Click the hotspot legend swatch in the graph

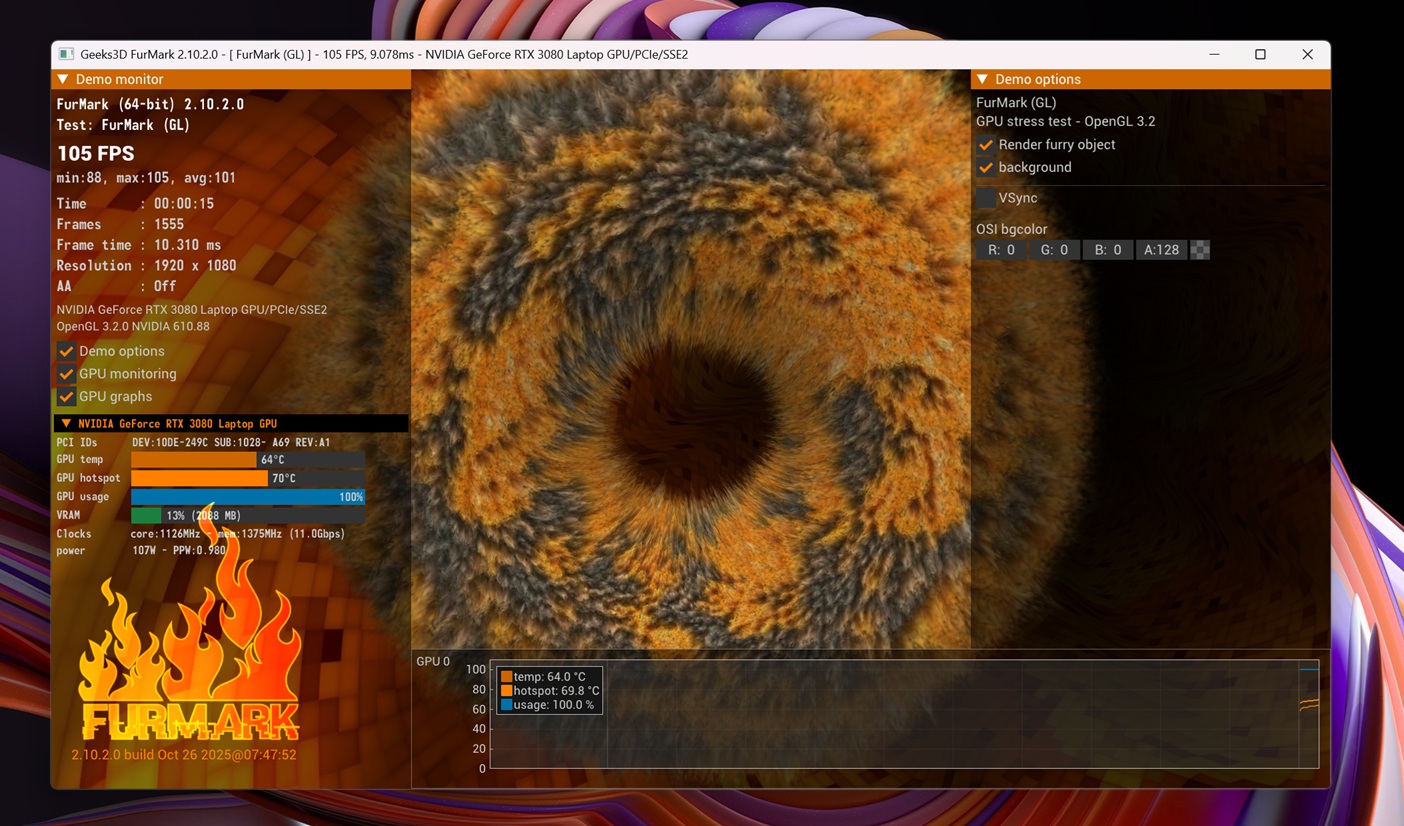[506, 691]
